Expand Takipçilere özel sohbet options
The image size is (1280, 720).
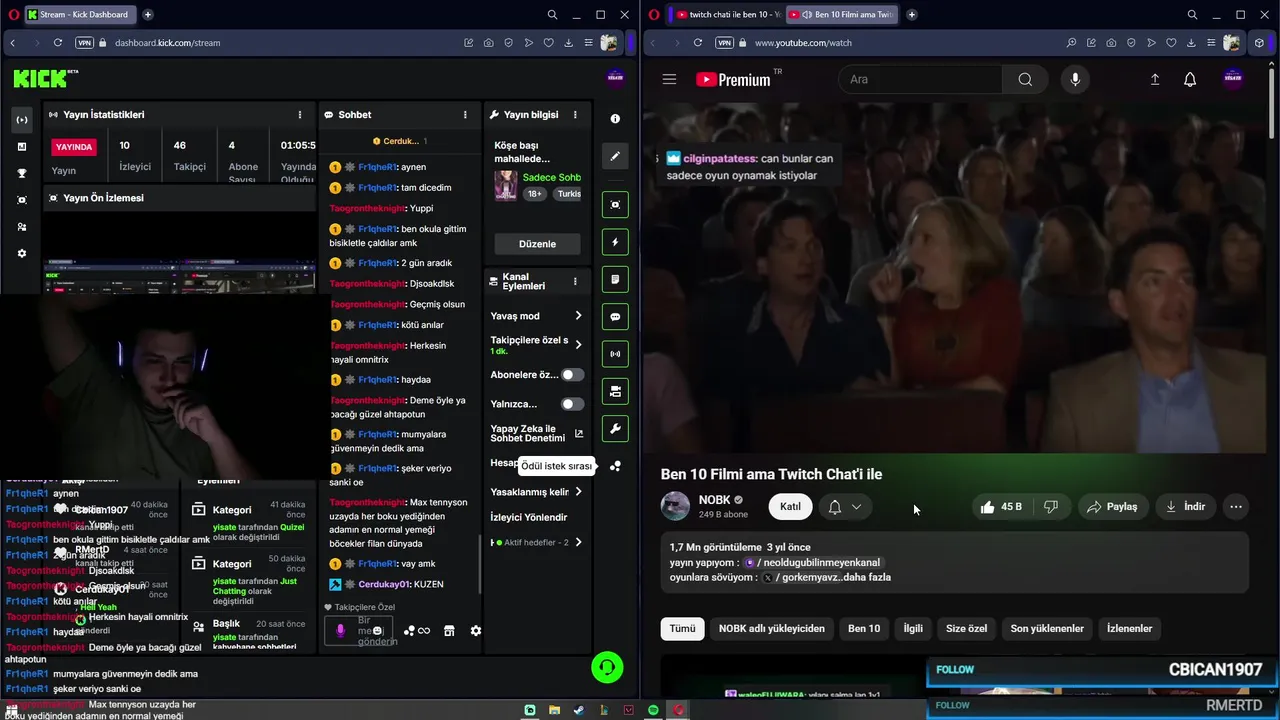point(578,345)
